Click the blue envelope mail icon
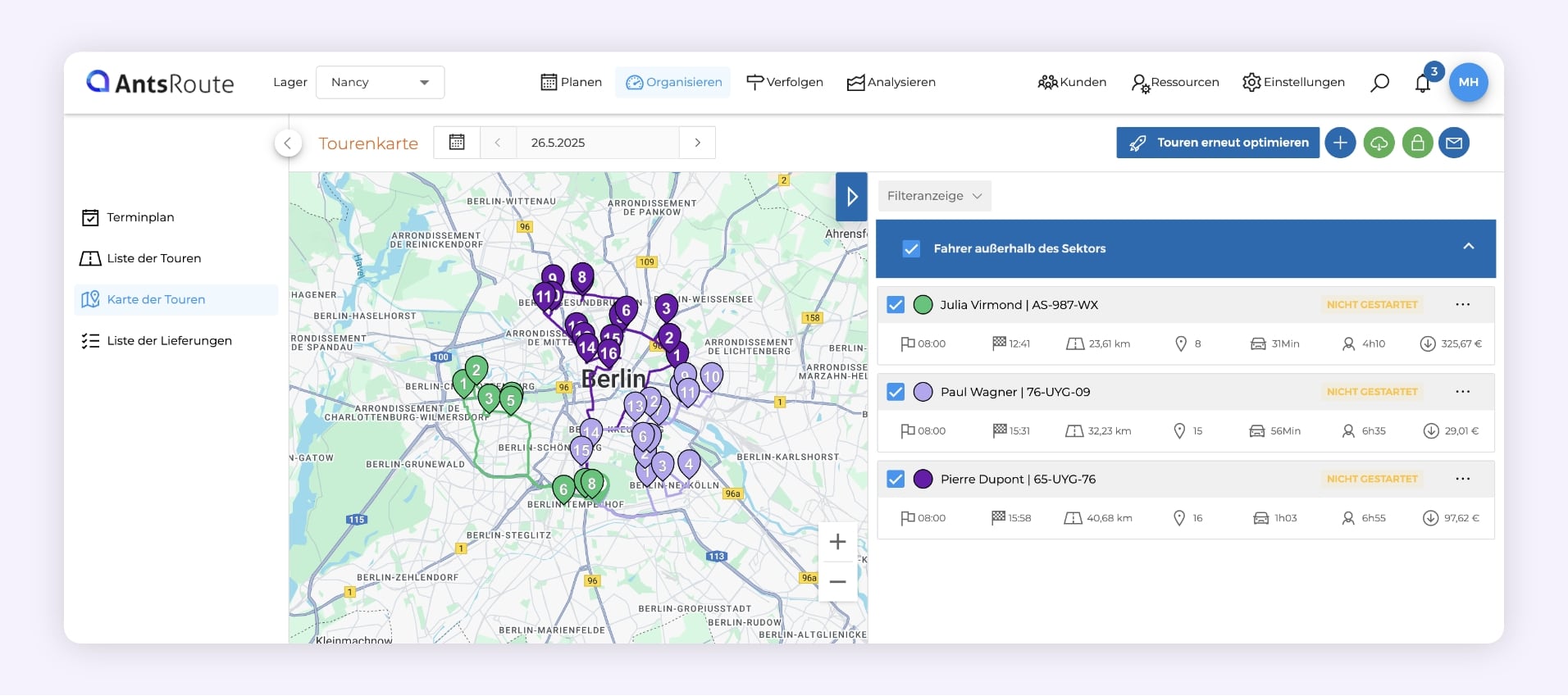Image resolution: width=1568 pixels, height=696 pixels. 1454,143
